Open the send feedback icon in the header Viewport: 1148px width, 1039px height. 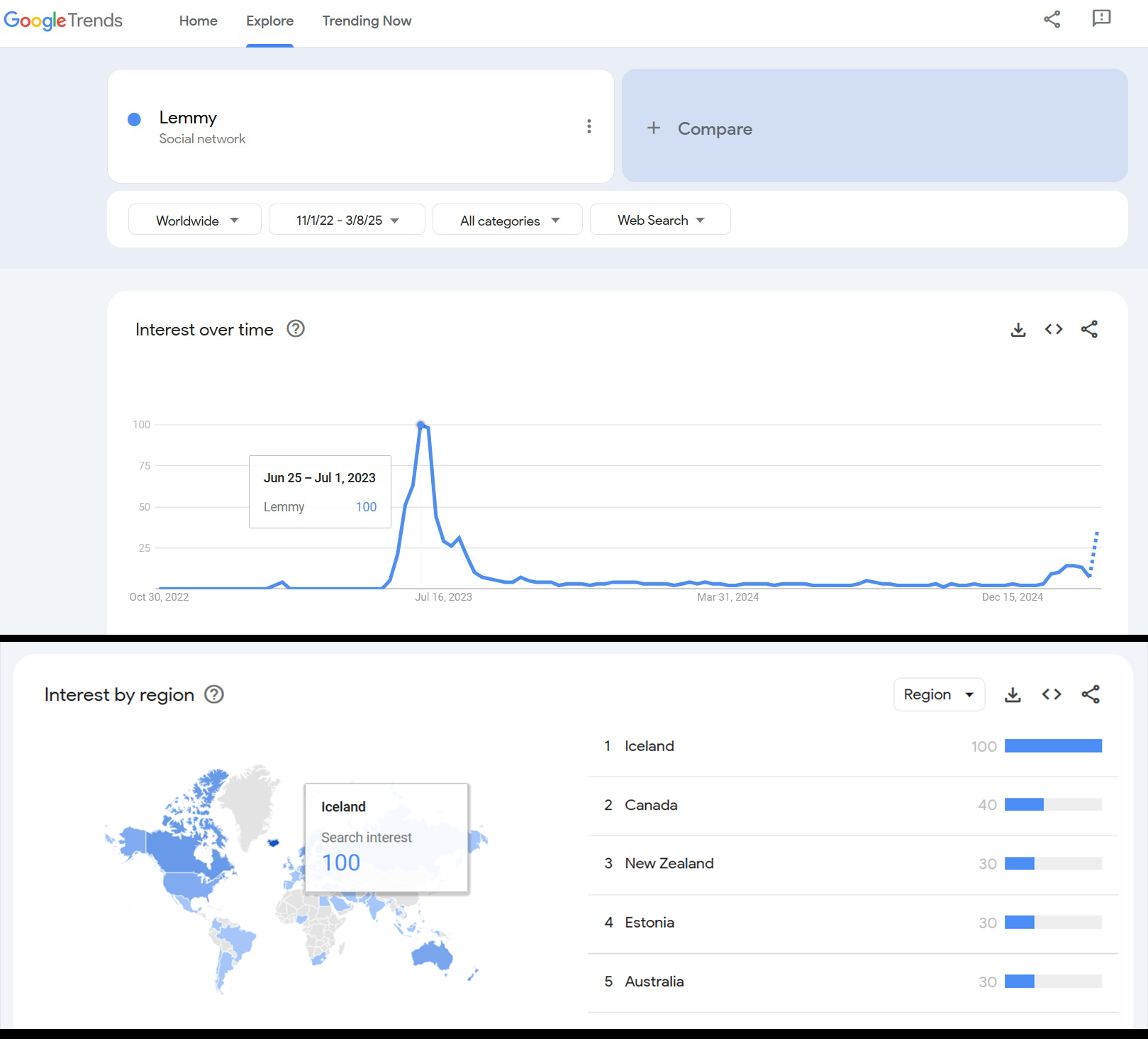[x=1101, y=18]
